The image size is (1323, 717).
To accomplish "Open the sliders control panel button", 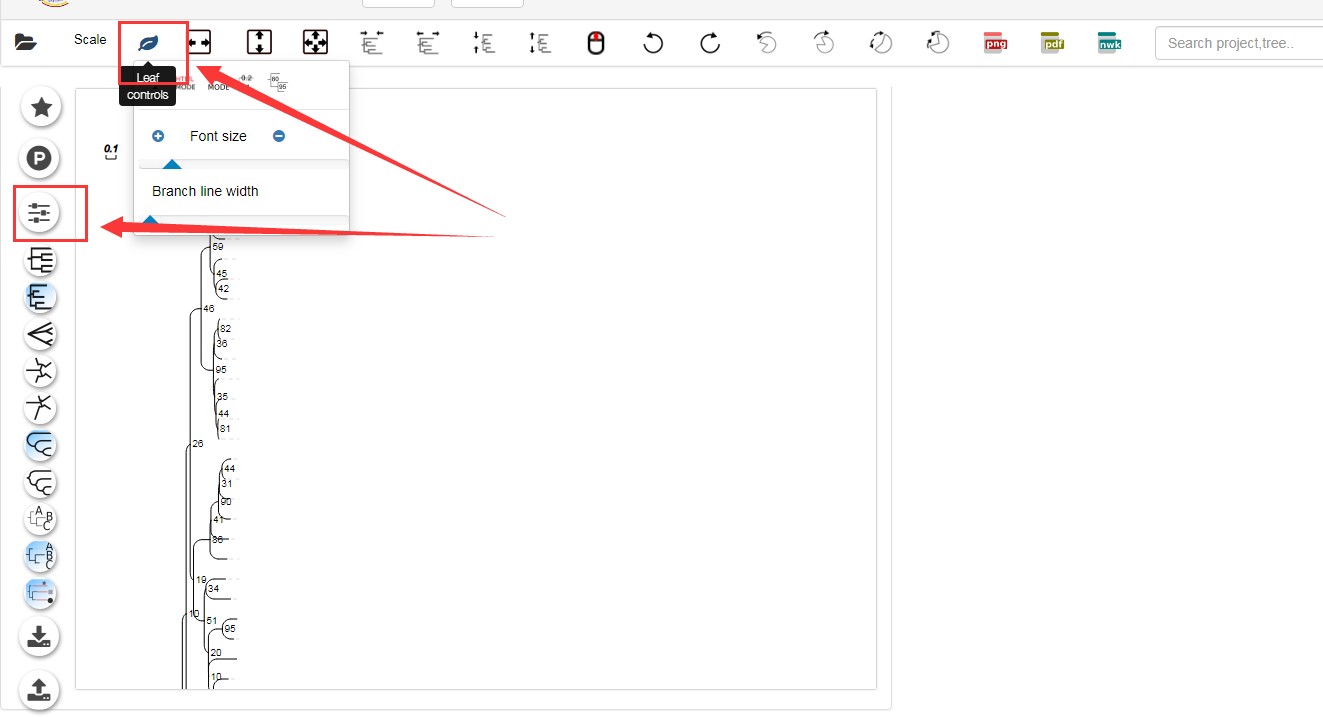I will coord(41,212).
